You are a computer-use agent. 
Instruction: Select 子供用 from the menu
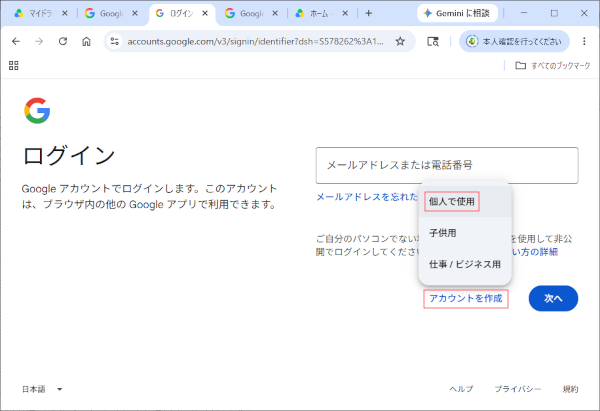pyautogui.click(x=465, y=233)
